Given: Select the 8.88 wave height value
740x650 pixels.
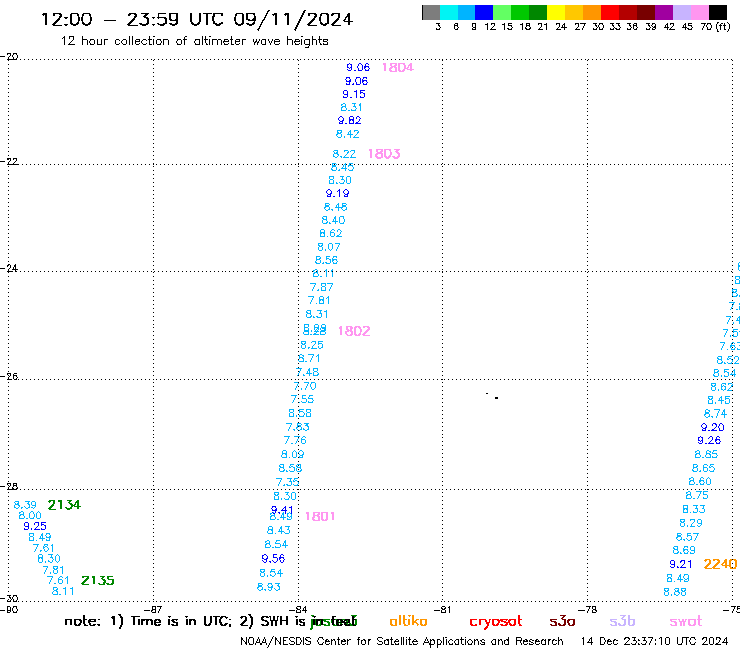Looking at the screenshot, I should [x=675, y=592].
